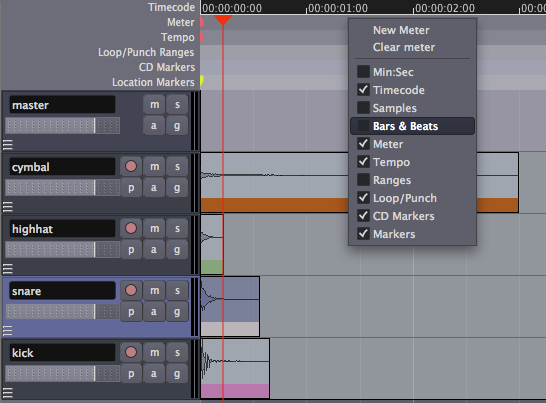Mute the cymbal track
The width and height of the screenshot is (546, 403).
point(154,166)
